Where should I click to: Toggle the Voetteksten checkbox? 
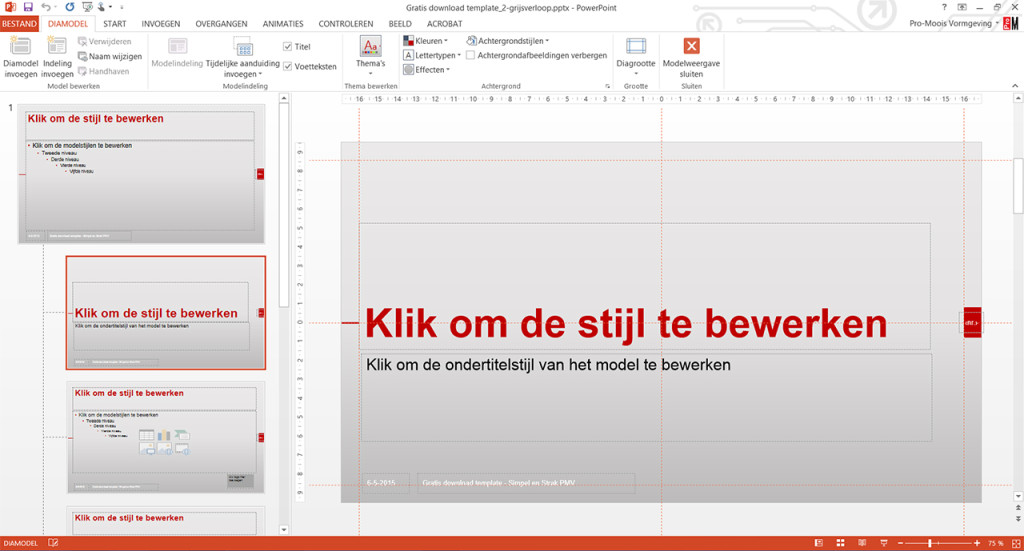tap(288, 67)
